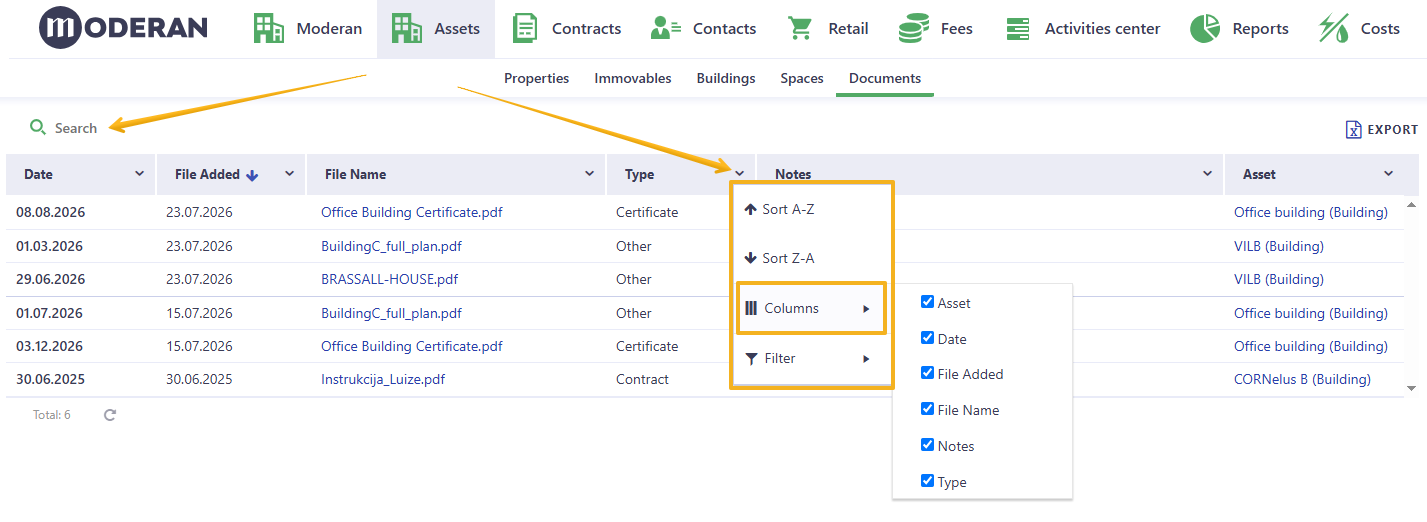The width and height of the screenshot is (1427, 522).
Task: Open BRASSALL-HOUSE.pdf file link
Action: coord(389,279)
